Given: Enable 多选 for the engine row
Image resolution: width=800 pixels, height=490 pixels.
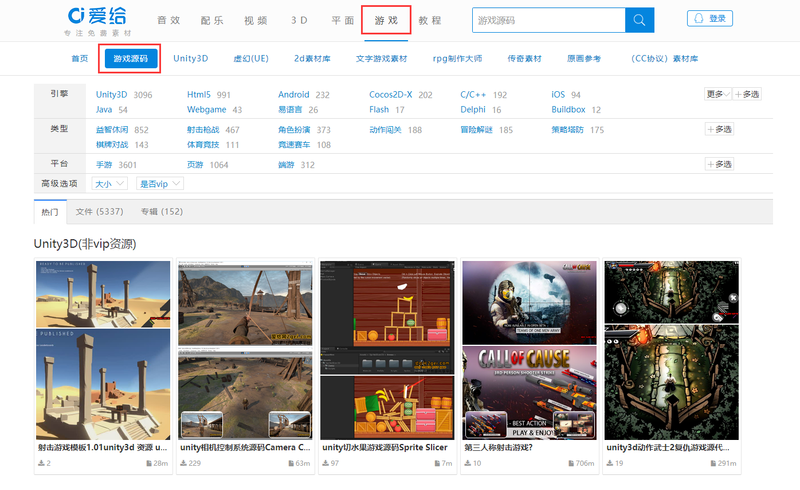Looking at the screenshot, I should point(747,94).
